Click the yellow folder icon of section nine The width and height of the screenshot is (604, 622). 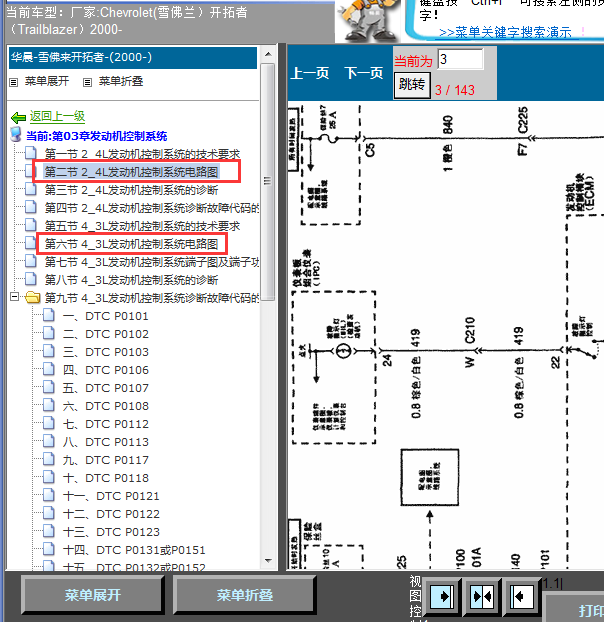33,297
